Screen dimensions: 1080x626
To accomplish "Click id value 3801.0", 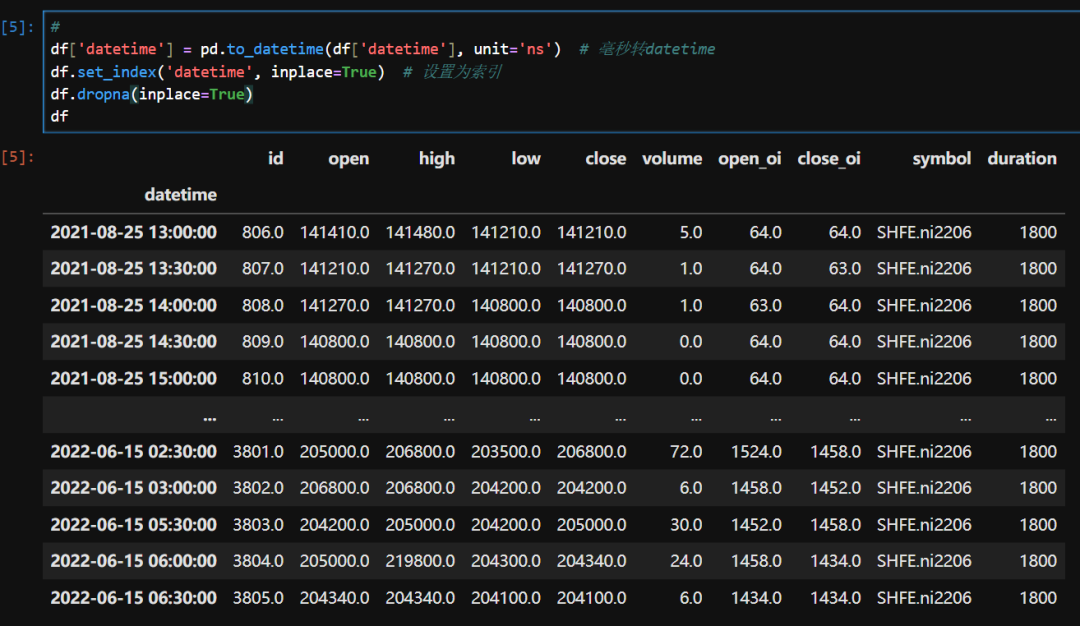I will [x=258, y=452].
